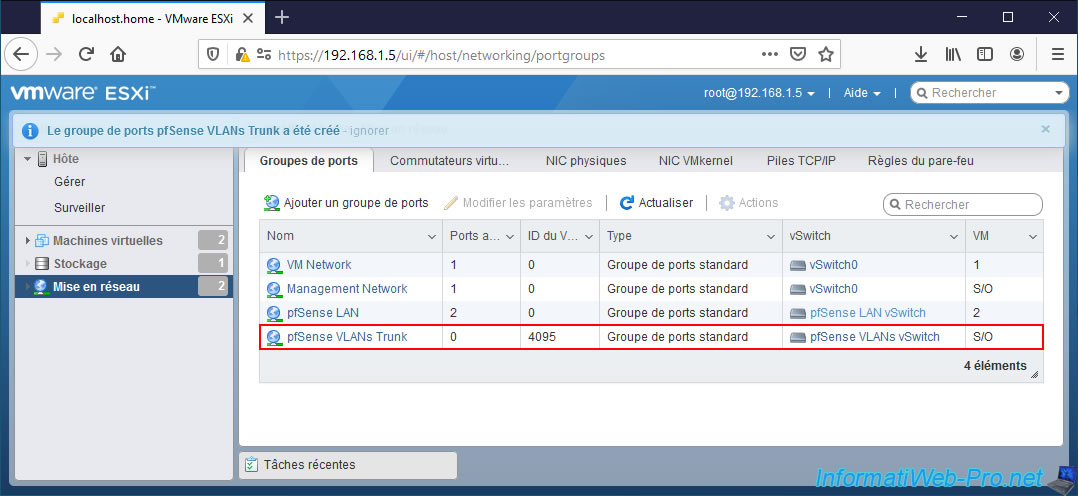The width and height of the screenshot is (1078, 496).
Task: Open the pfSense LAN vSwitch link
Action: pos(868,312)
